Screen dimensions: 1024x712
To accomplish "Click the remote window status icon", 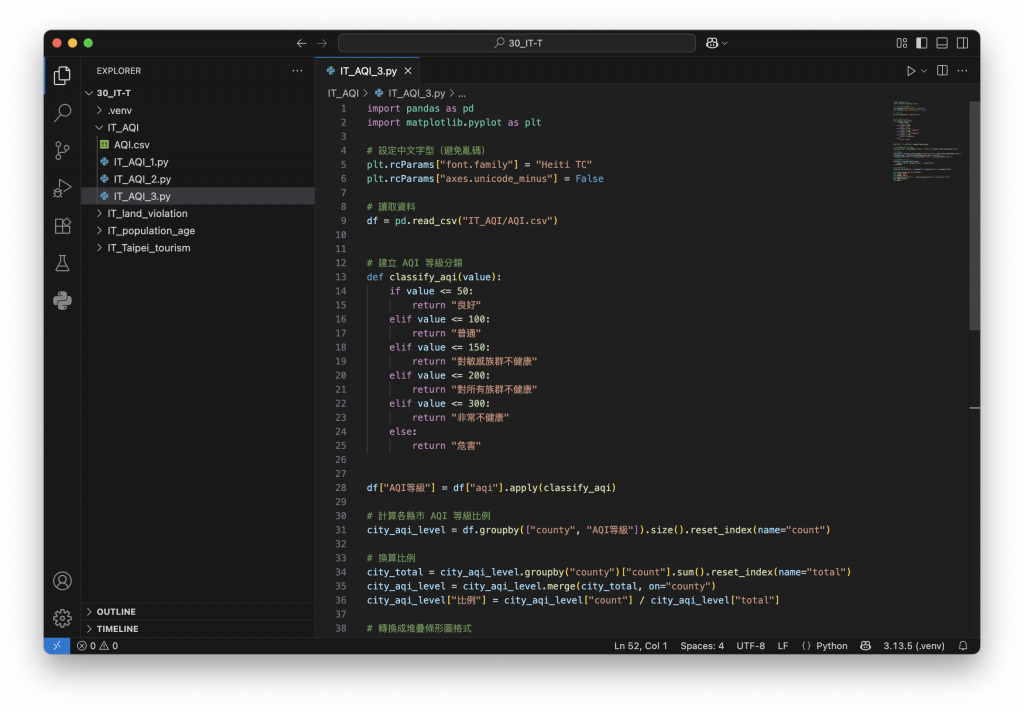I will click(x=57, y=645).
